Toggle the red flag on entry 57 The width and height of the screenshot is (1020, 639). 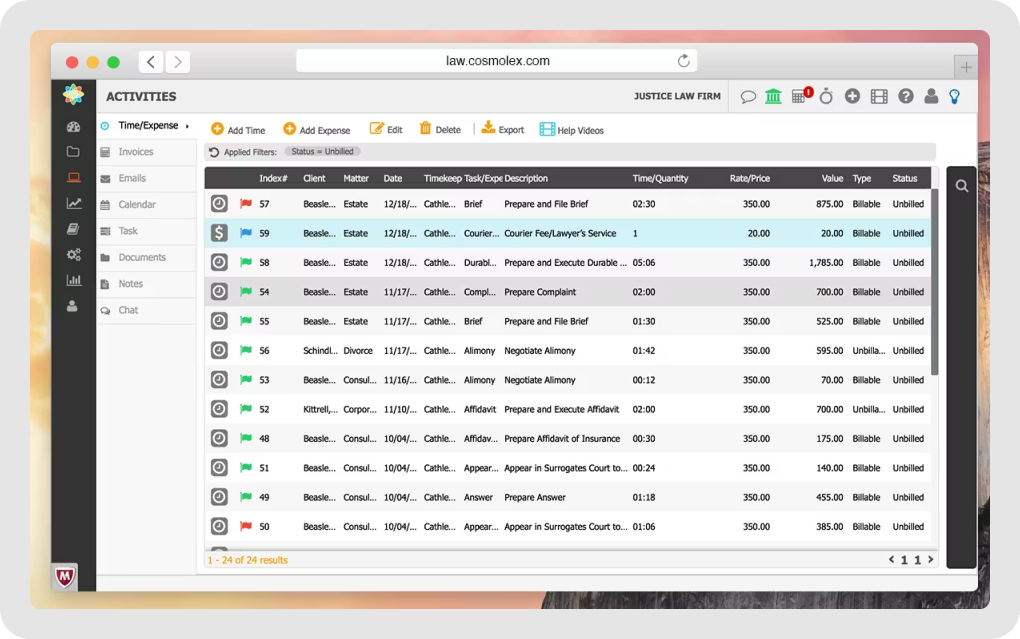[245, 204]
